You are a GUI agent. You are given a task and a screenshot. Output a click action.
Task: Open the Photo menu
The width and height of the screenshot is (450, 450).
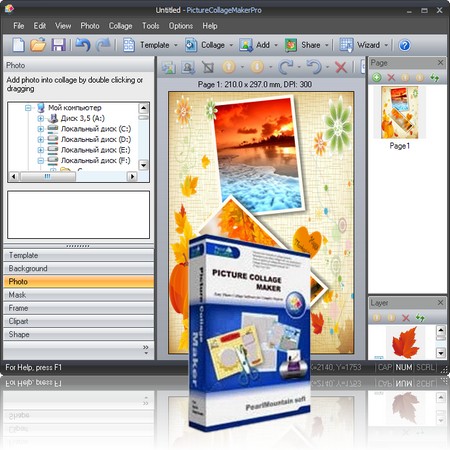click(x=90, y=26)
